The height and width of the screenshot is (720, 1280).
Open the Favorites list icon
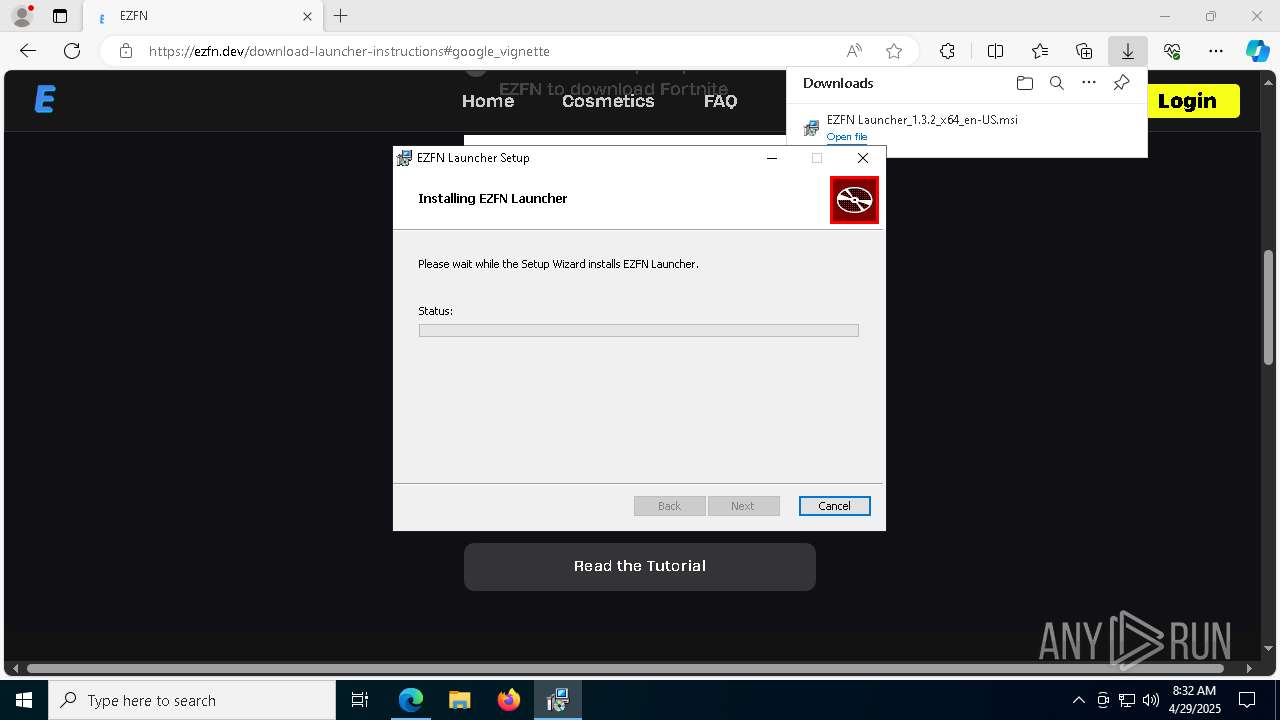1040,51
